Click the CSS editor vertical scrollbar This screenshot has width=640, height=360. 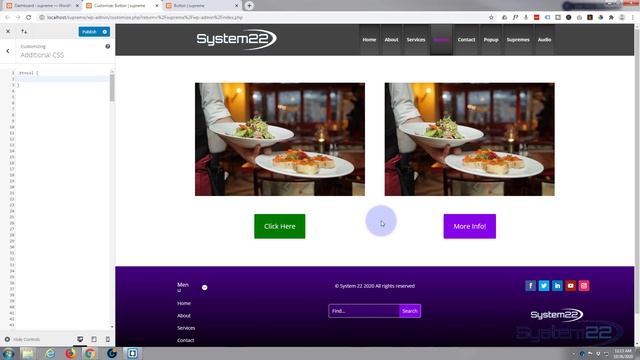point(112,88)
